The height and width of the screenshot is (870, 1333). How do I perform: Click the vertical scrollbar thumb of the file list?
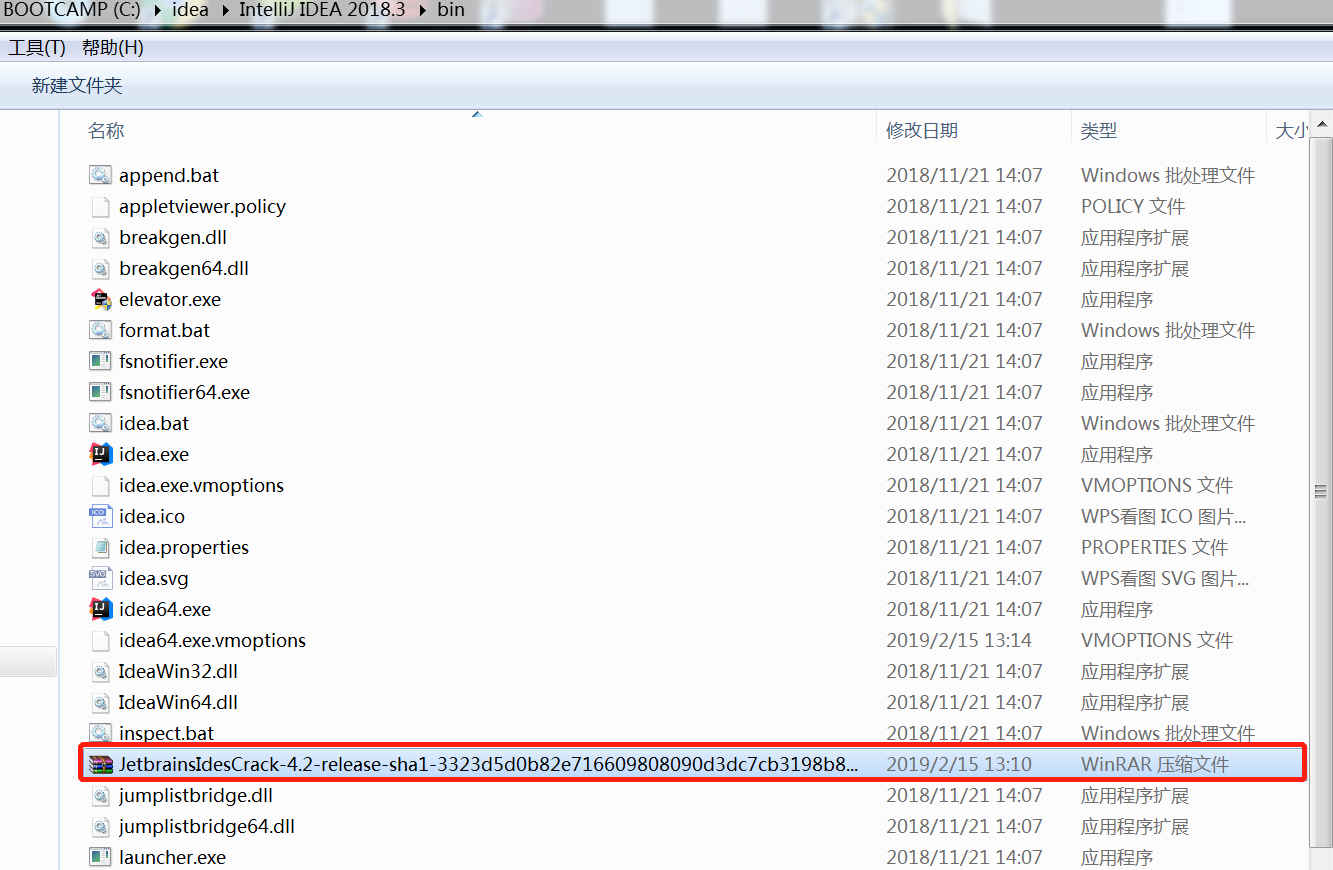pos(1321,490)
